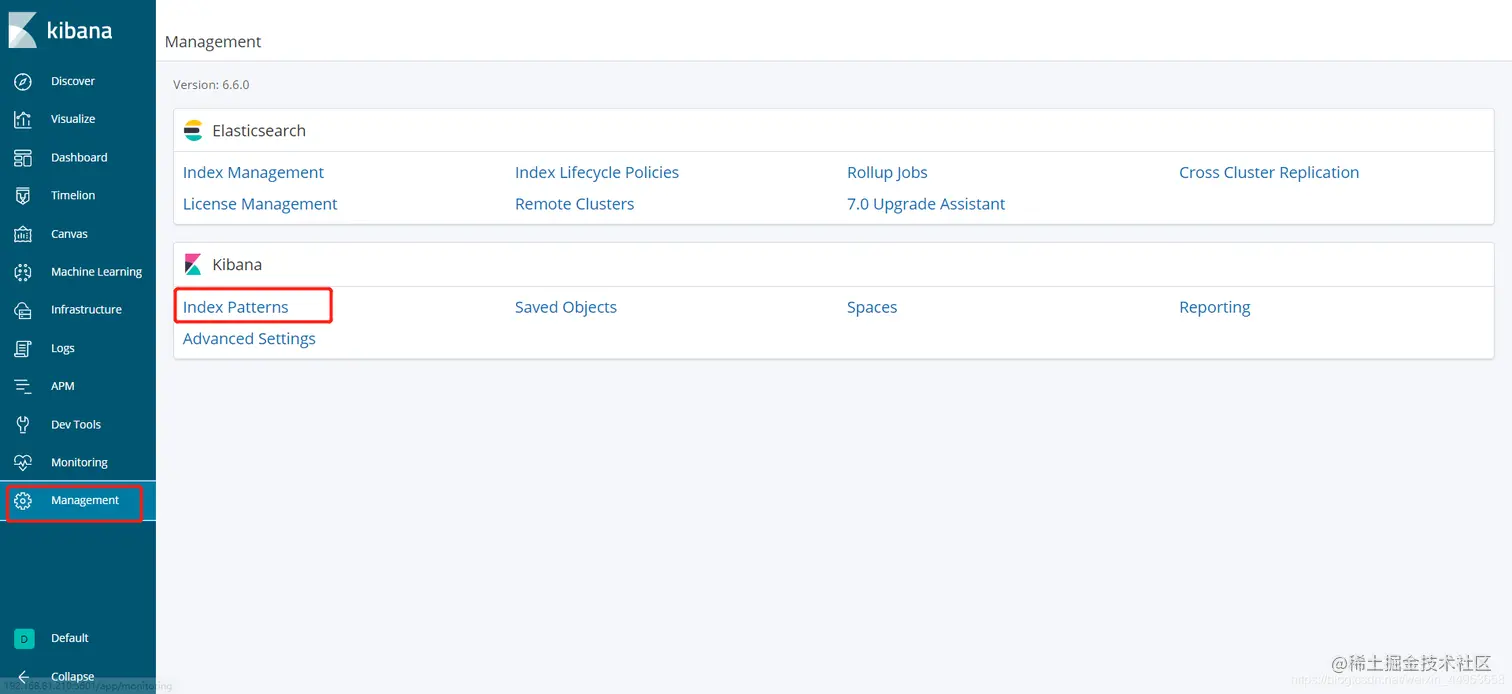Click the Logs document icon
This screenshot has height=694, width=1512.
[x=23, y=348]
